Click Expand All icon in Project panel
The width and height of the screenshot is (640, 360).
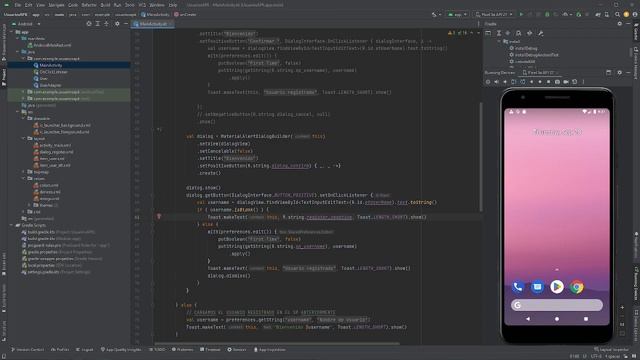pos(98,24)
